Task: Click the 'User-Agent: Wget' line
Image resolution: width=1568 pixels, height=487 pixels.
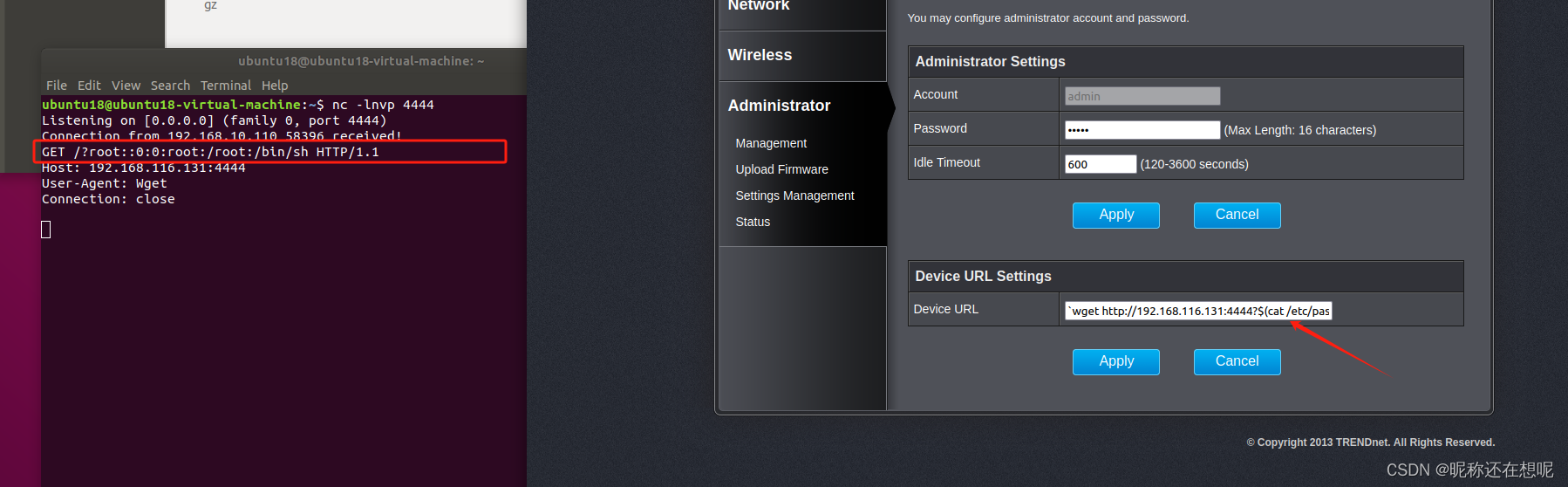Action: pos(105,183)
